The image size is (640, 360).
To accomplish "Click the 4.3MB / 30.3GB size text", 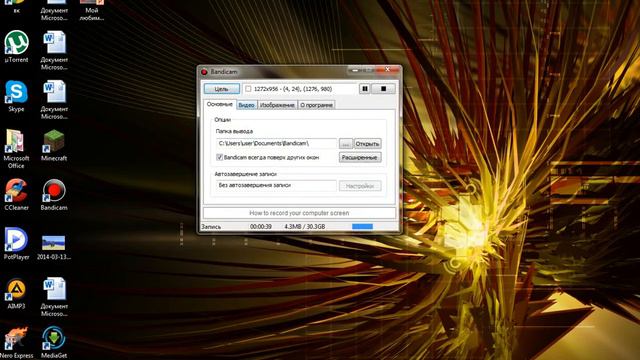I will pyautogui.click(x=305, y=227).
